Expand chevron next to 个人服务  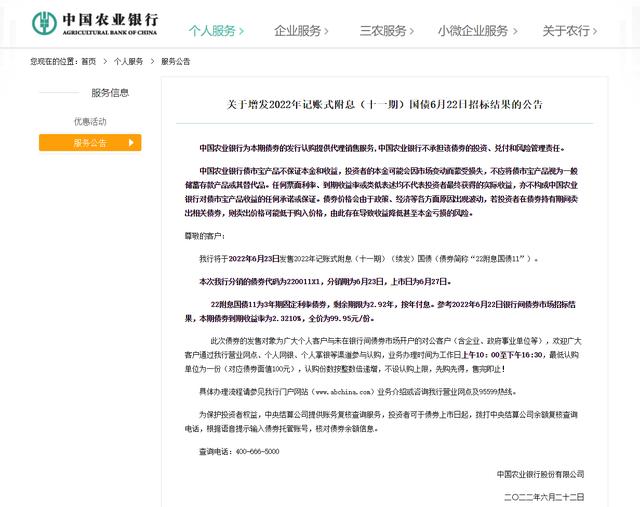tap(241, 31)
